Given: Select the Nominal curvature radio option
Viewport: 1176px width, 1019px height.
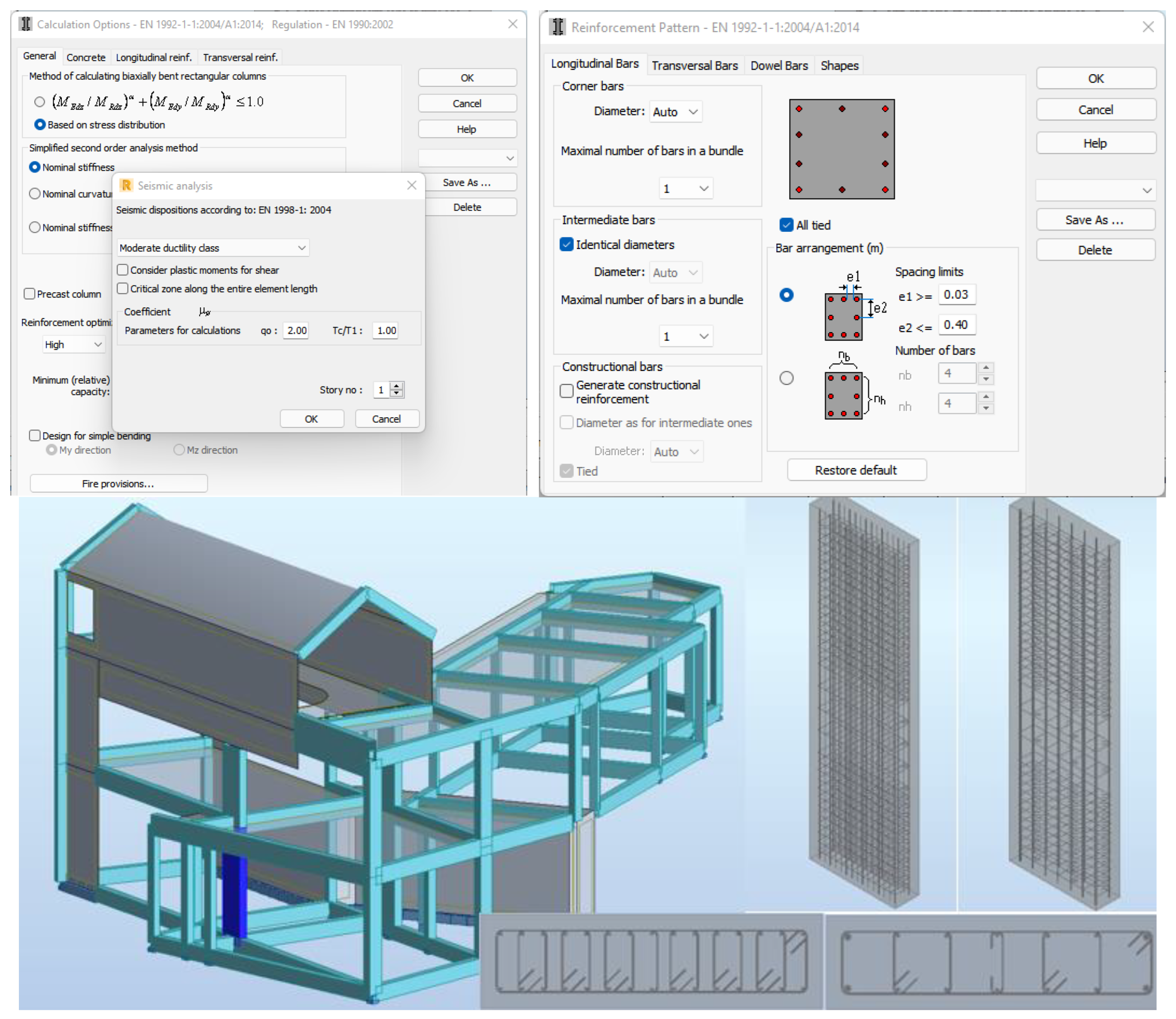Looking at the screenshot, I should click(x=35, y=193).
